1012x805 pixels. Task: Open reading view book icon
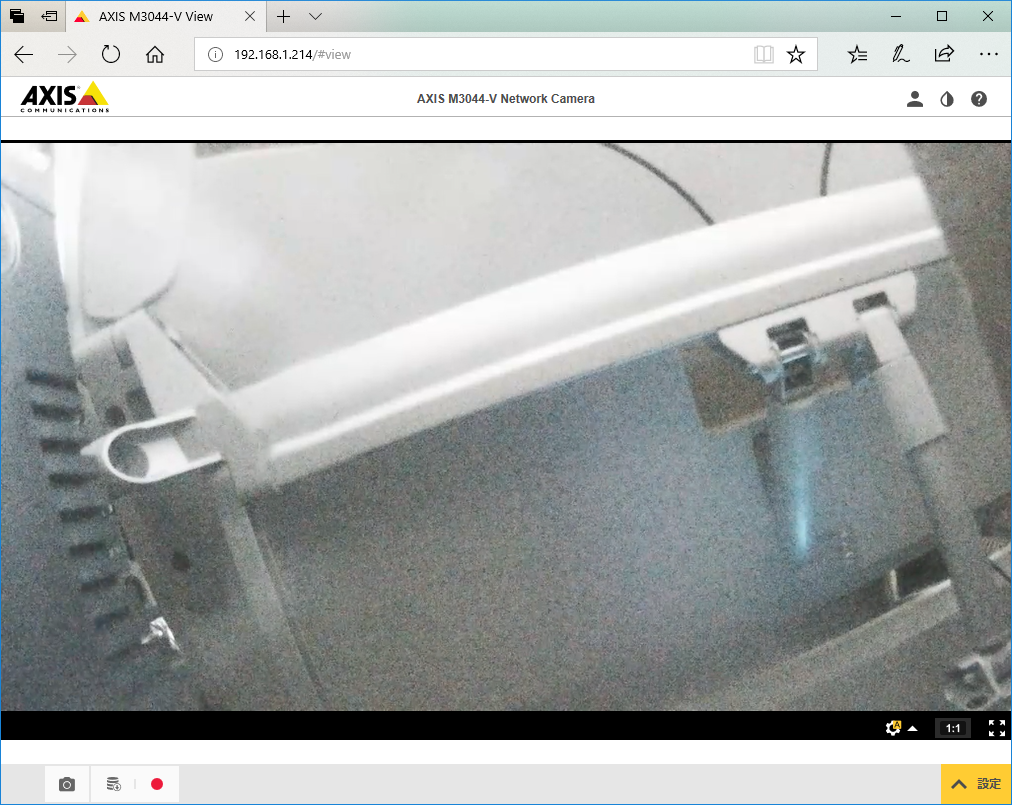(764, 54)
